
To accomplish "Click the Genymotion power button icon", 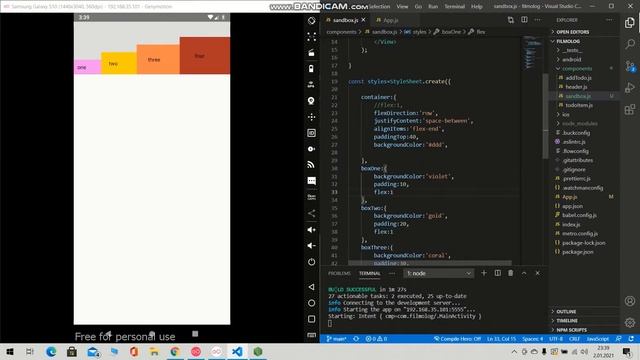I will point(311,262).
